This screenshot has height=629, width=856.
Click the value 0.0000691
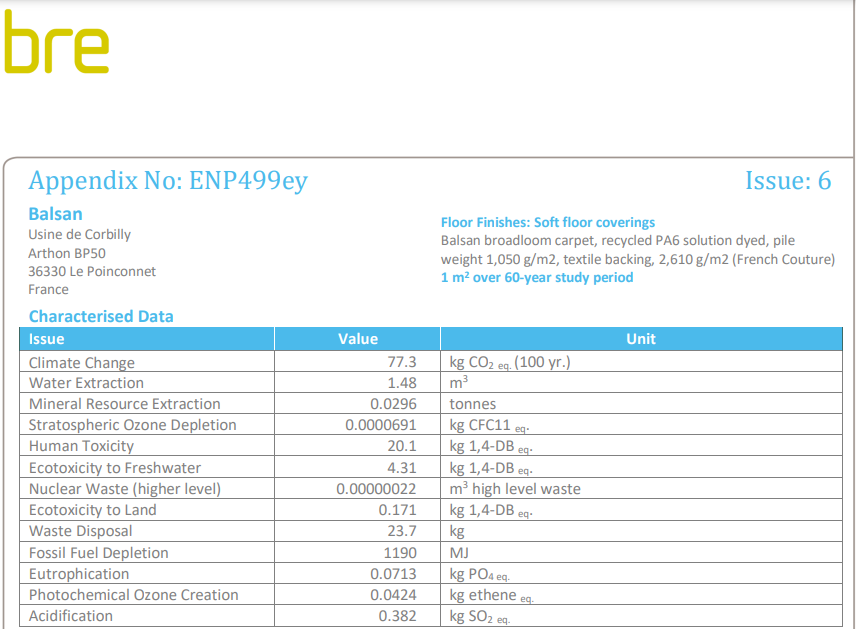(381, 425)
